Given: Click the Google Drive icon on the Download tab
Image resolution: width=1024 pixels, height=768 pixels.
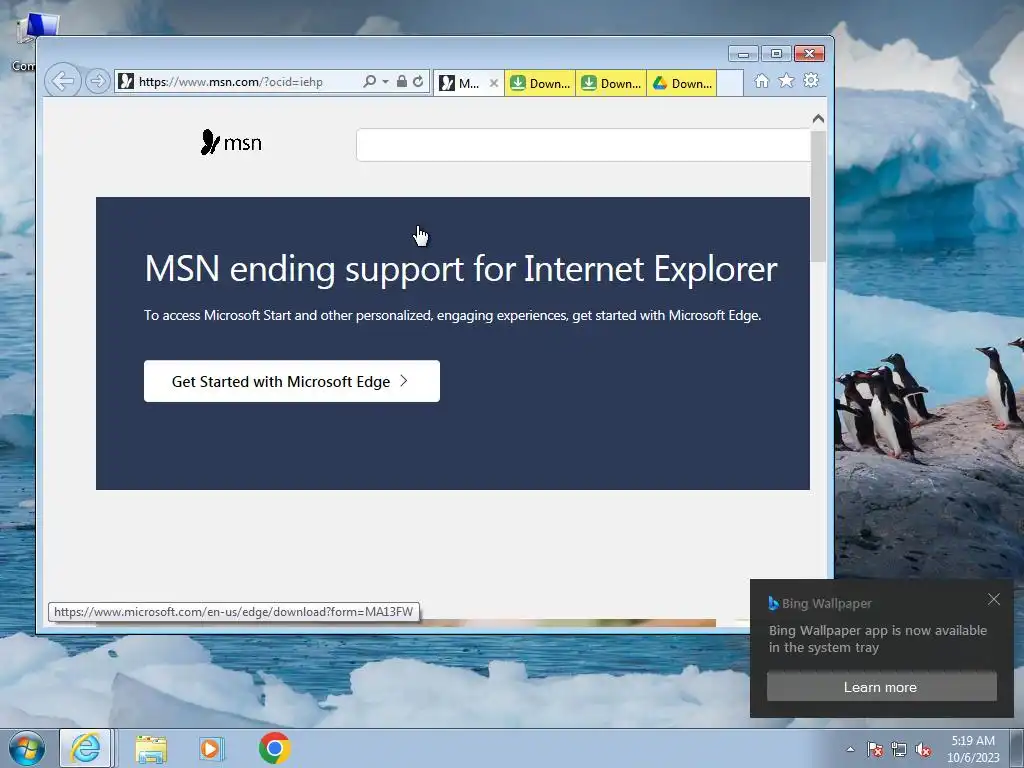Looking at the screenshot, I should pyautogui.click(x=660, y=83).
